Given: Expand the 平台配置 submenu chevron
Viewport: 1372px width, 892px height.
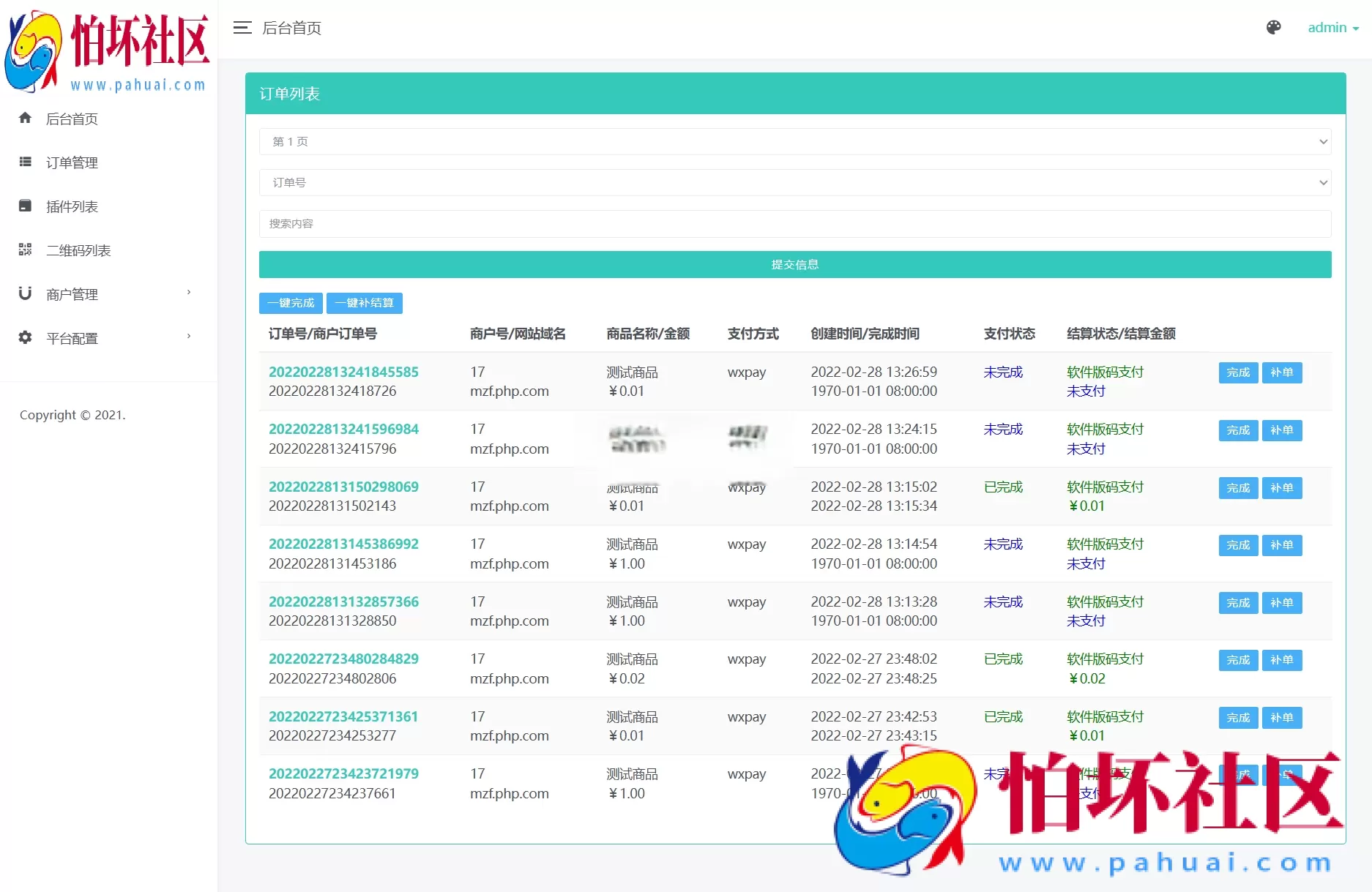Looking at the screenshot, I should coord(189,337).
